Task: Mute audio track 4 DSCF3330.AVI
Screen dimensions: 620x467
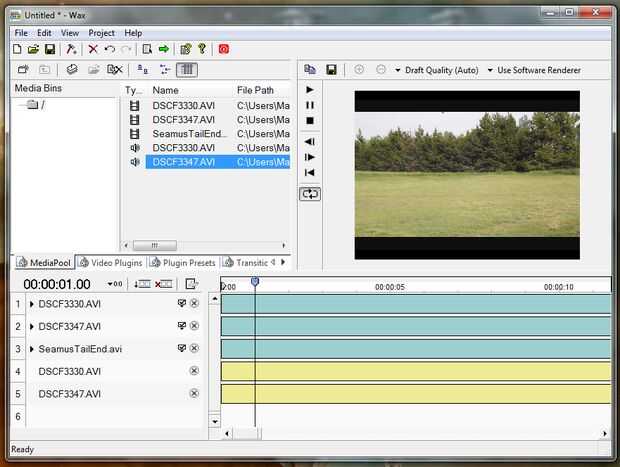Action: click(194, 371)
